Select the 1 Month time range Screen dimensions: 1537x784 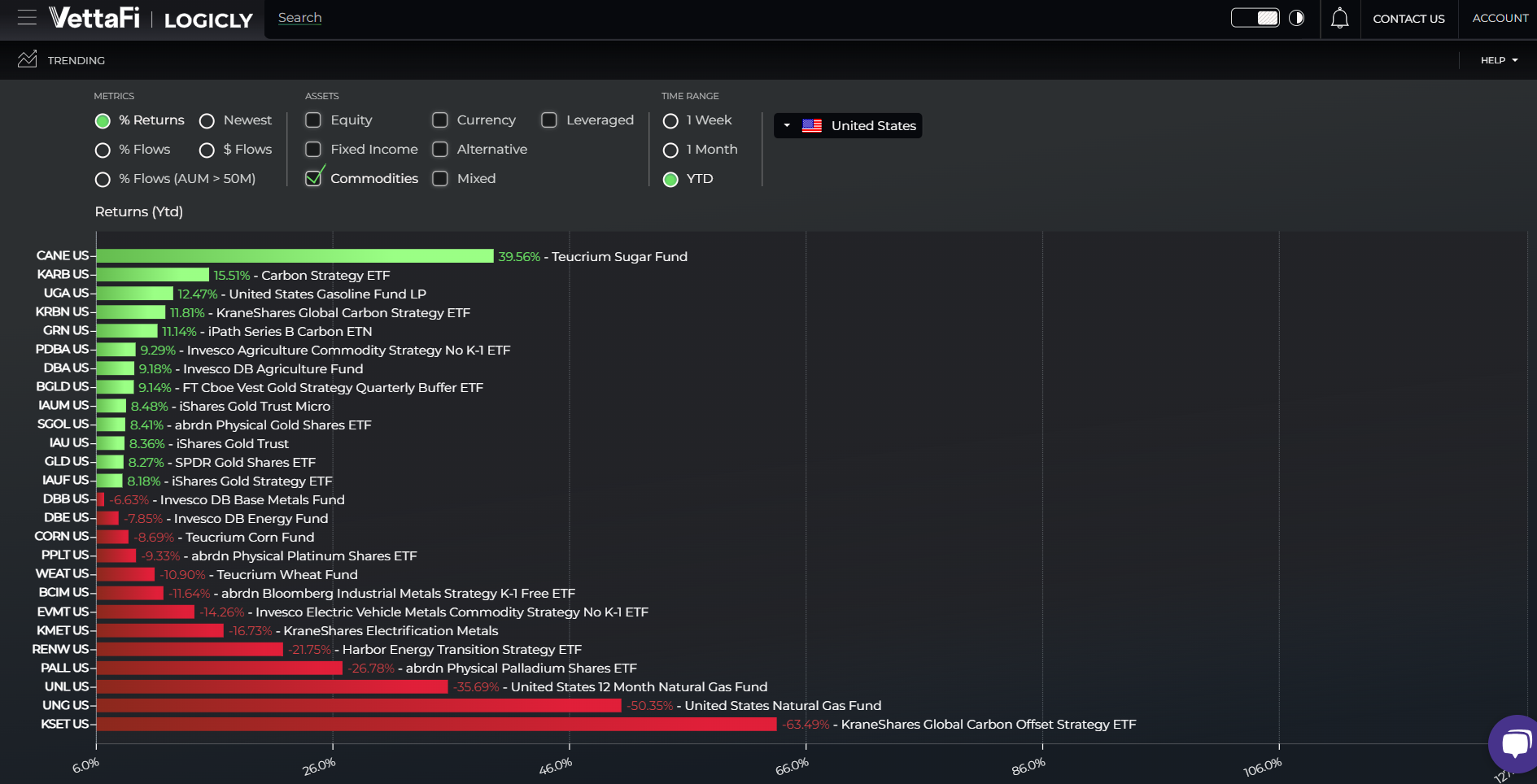(x=670, y=150)
